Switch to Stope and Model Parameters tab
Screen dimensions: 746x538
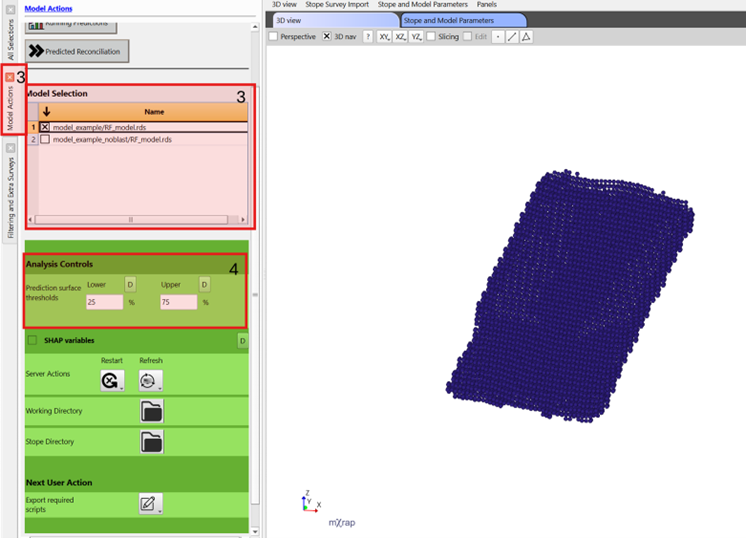[463, 20]
